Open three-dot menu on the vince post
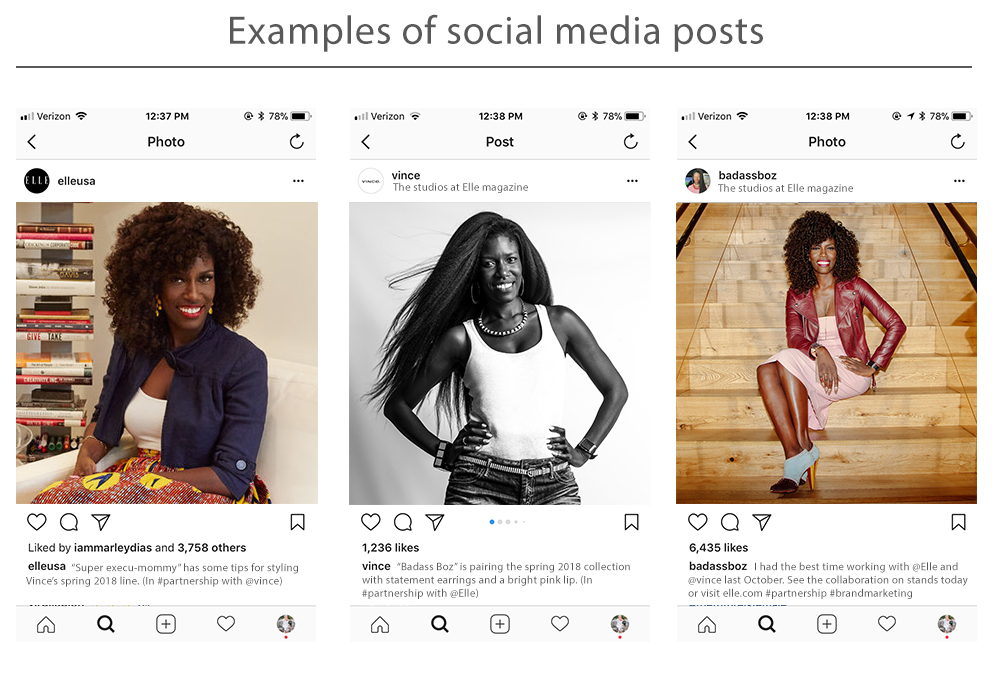The width and height of the screenshot is (1000, 700). (632, 181)
